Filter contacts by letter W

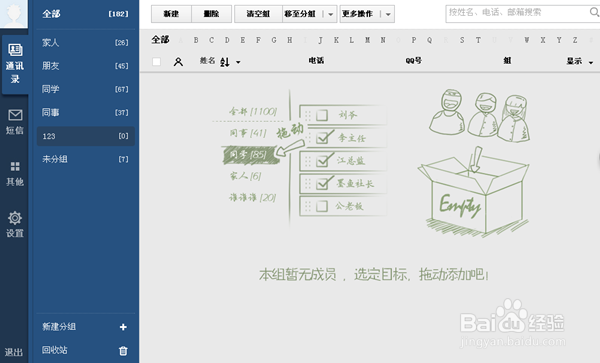pyautogui.click(x=527, y=40)
